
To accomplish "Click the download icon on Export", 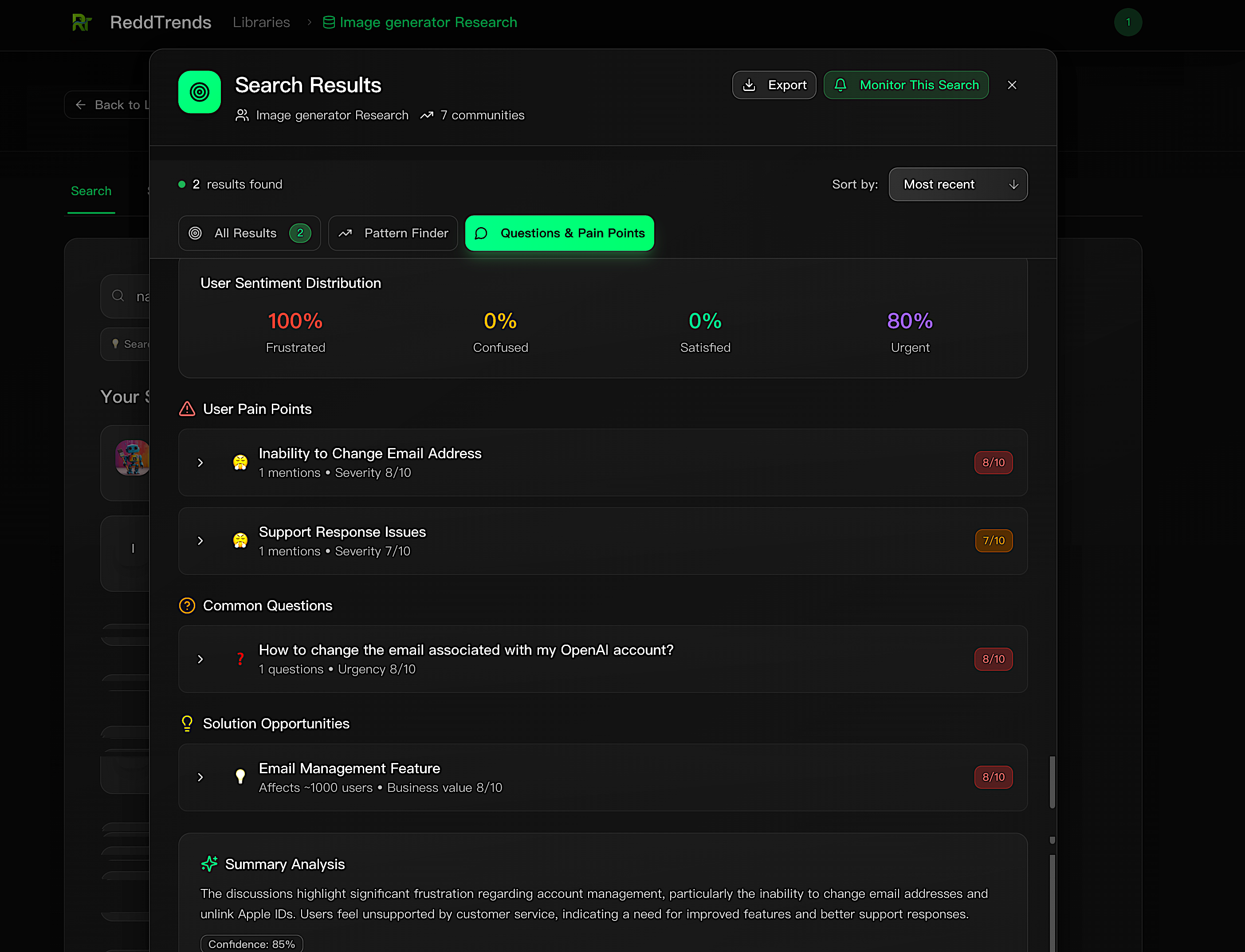I will [749, 85].
